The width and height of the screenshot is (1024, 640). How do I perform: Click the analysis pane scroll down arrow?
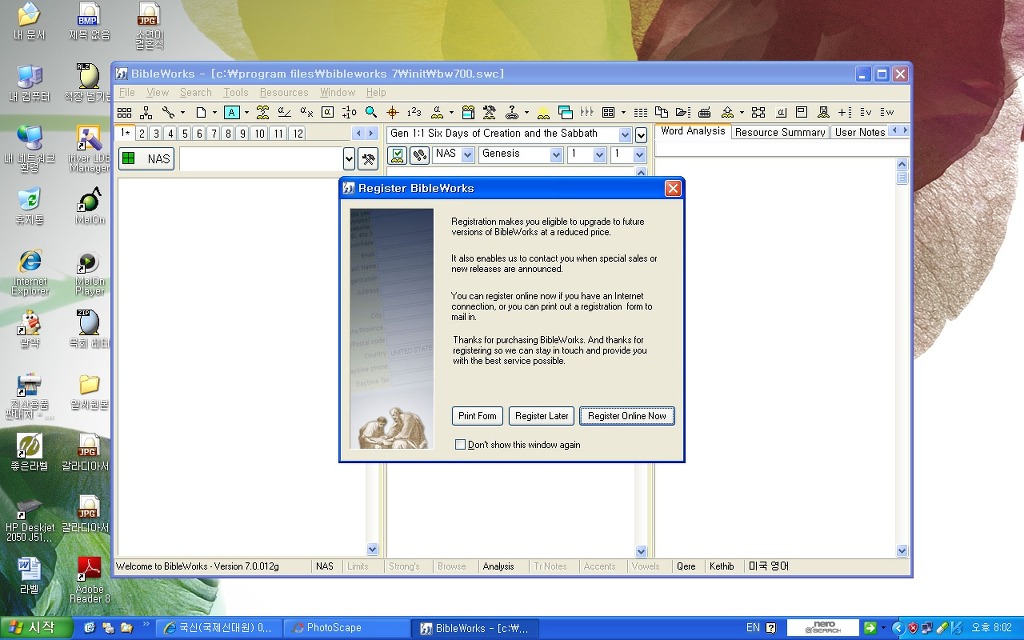pyautogui.click(x=902, y=550)
